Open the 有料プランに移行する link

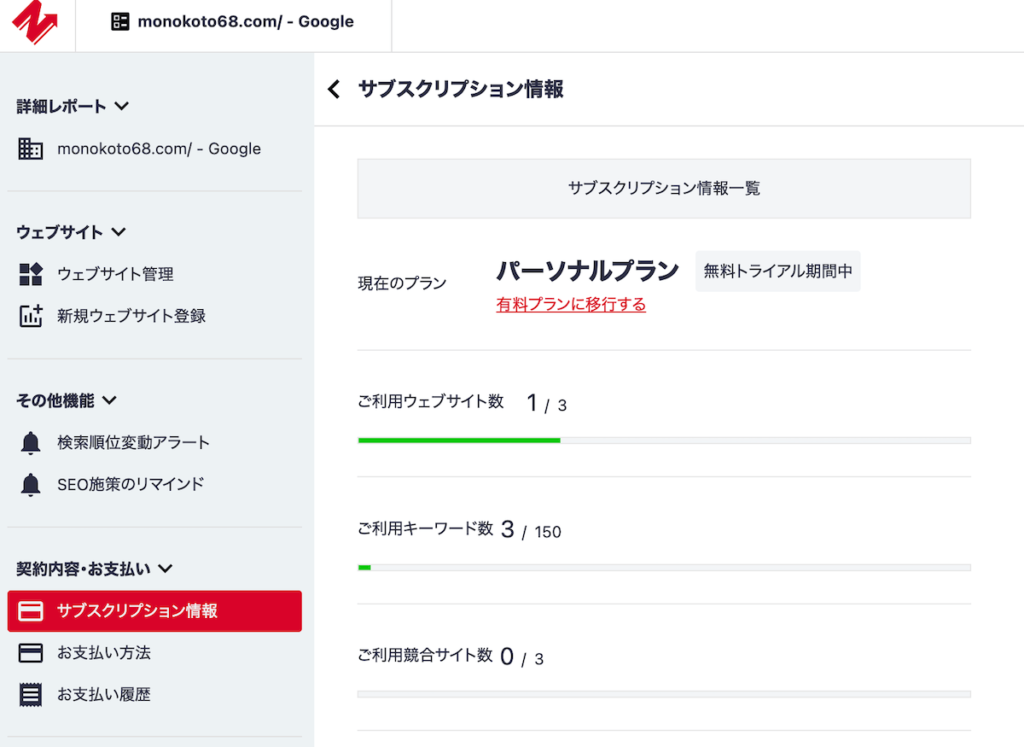pyautogui.click(x=571, y=305)
